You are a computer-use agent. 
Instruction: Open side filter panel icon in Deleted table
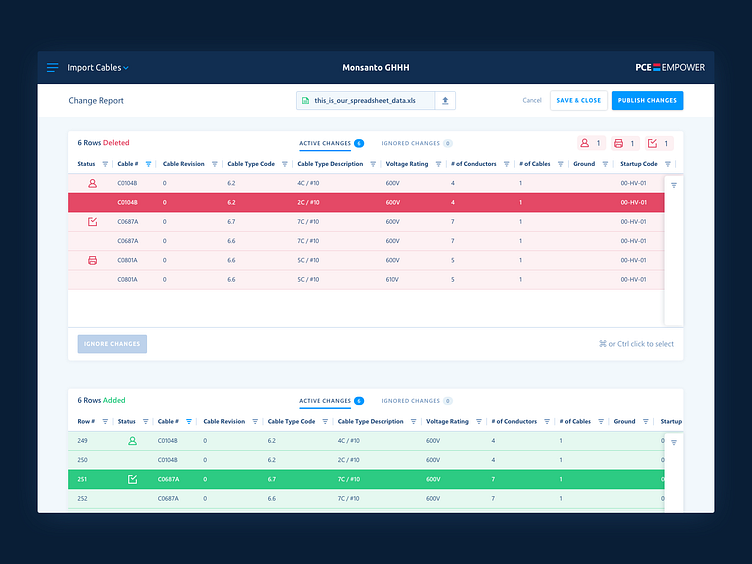click(673, 185)
